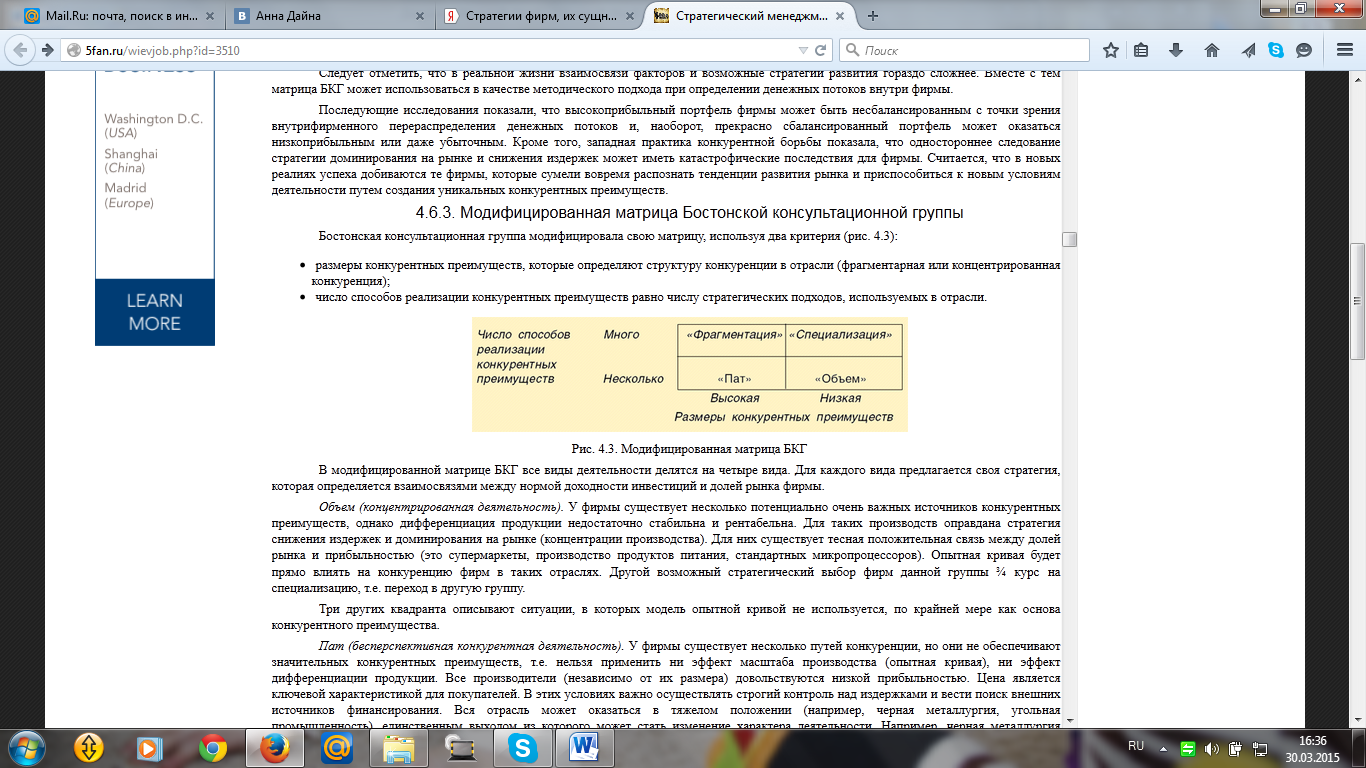The width and height of the screenshot is (1366, 768).
Task: Click the page's vertical scrollbar thumb
Action: point(1357,301)
